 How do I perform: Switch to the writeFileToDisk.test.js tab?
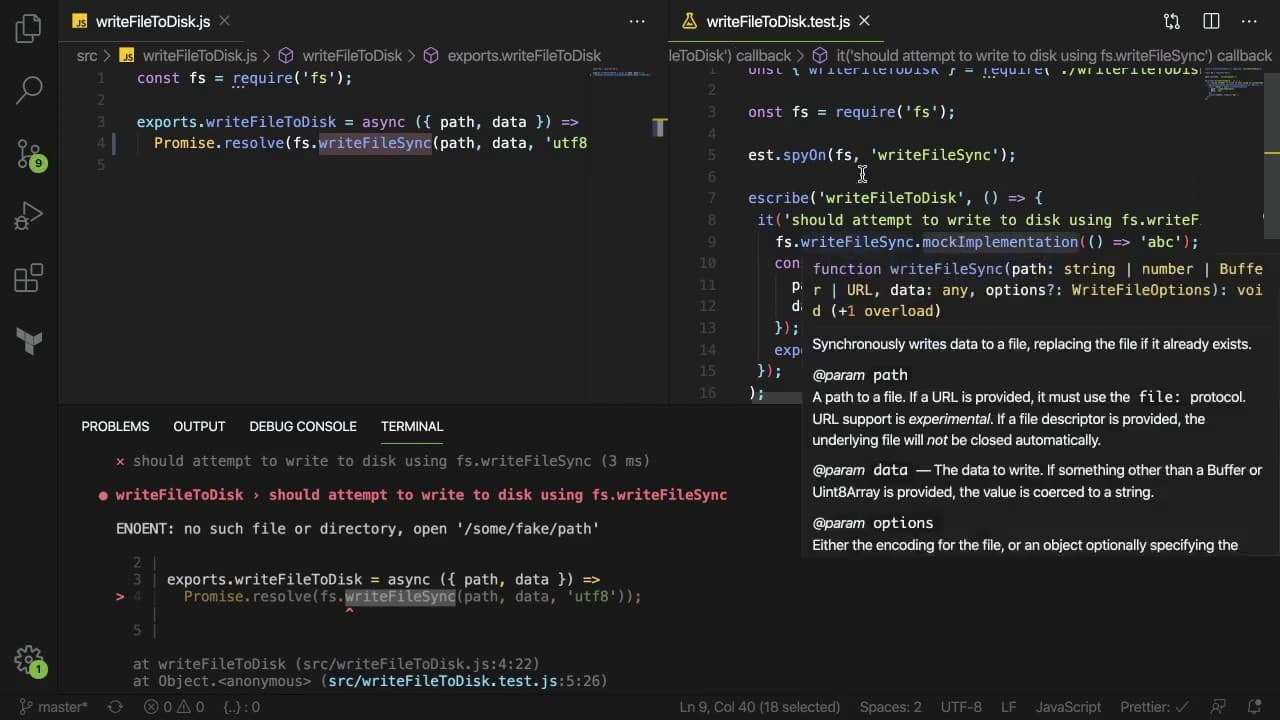coord(778,21)
